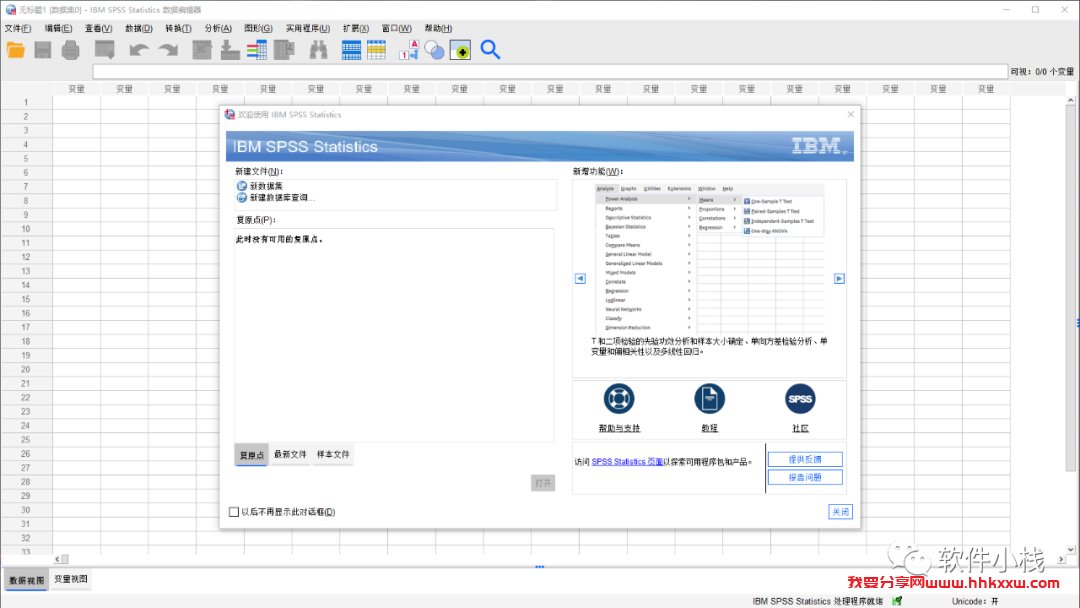This screenshot has height=608, width=1080.
Task: Open the 教程 document icon
Action: pos(709,399)
